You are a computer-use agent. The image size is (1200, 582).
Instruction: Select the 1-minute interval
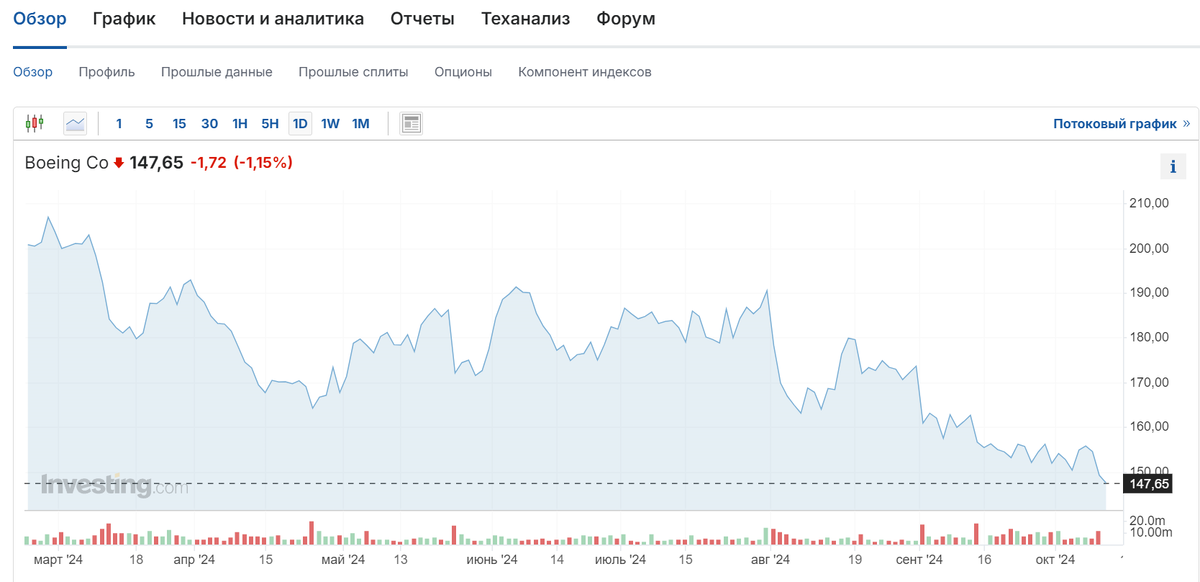119,123
